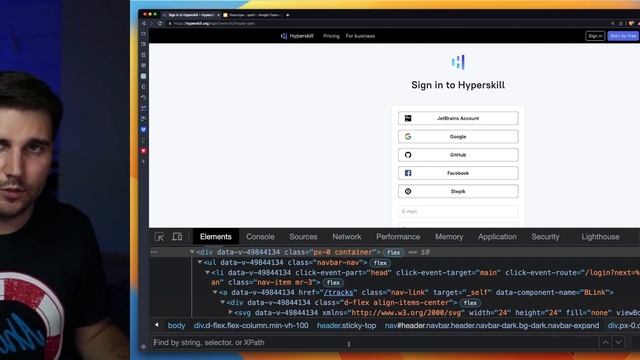Sign in with Stepik
The height and width of the screenshot is (360, 640).
[458, 191]
